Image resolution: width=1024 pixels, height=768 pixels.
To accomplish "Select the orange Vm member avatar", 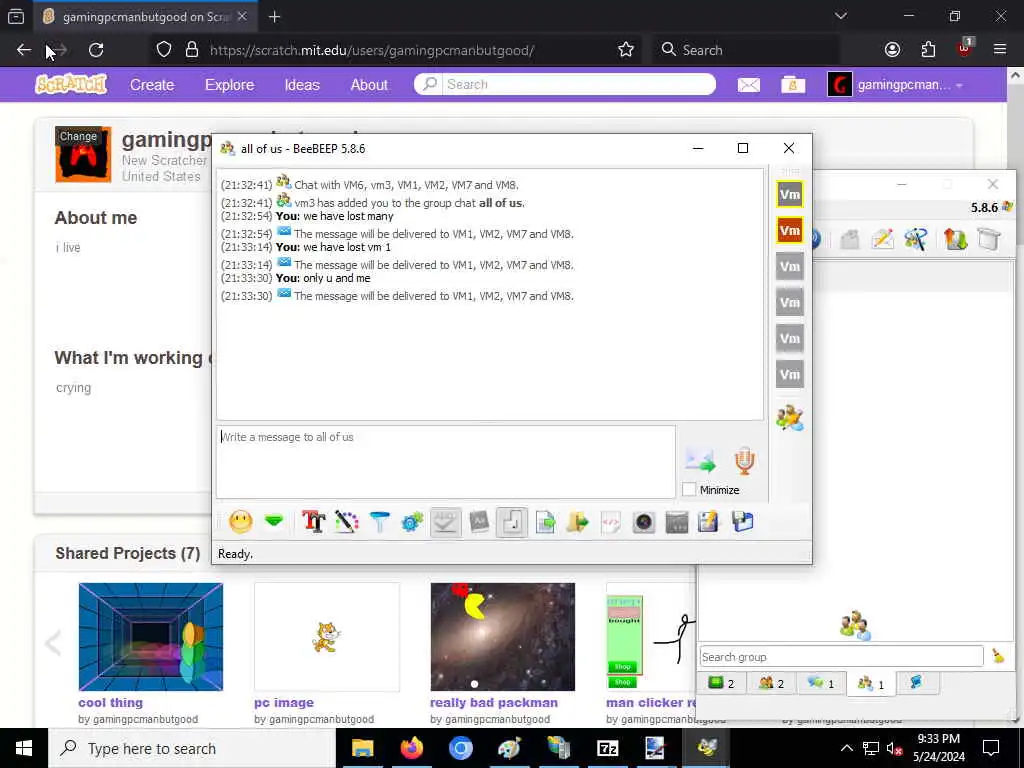I will point(790,231).
